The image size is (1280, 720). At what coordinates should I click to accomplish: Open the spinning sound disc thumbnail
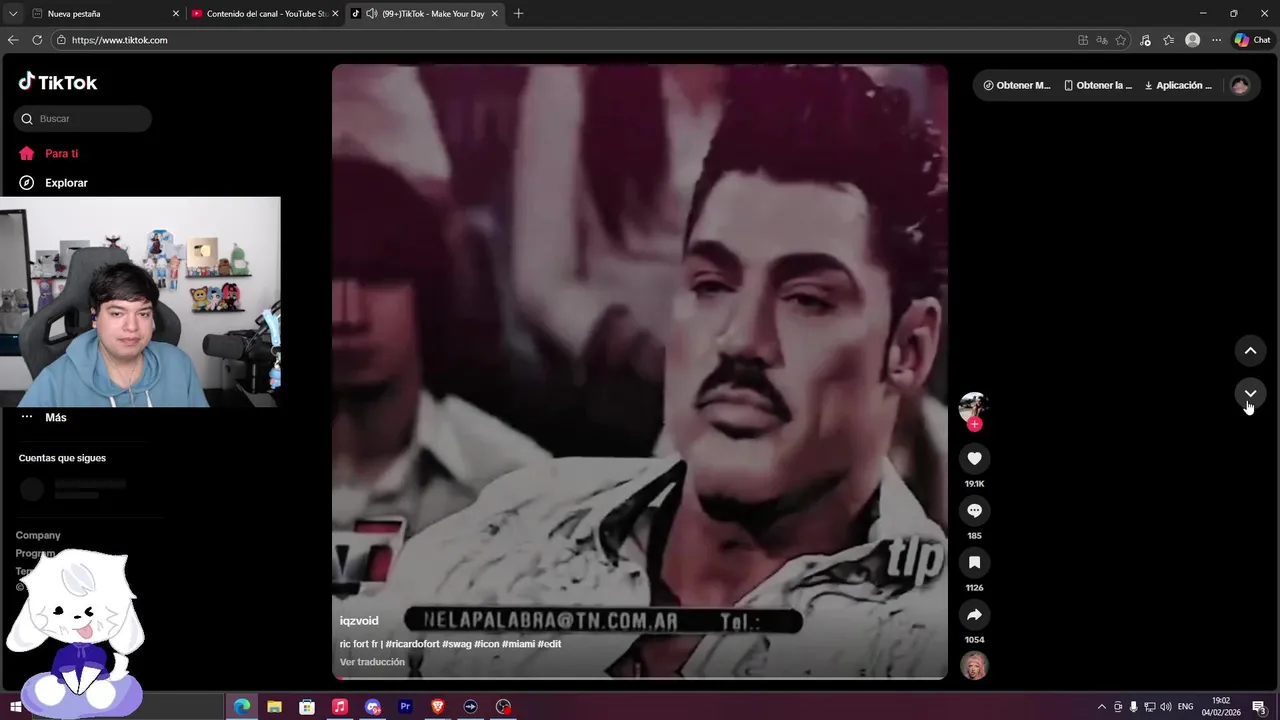click(974, 666)
